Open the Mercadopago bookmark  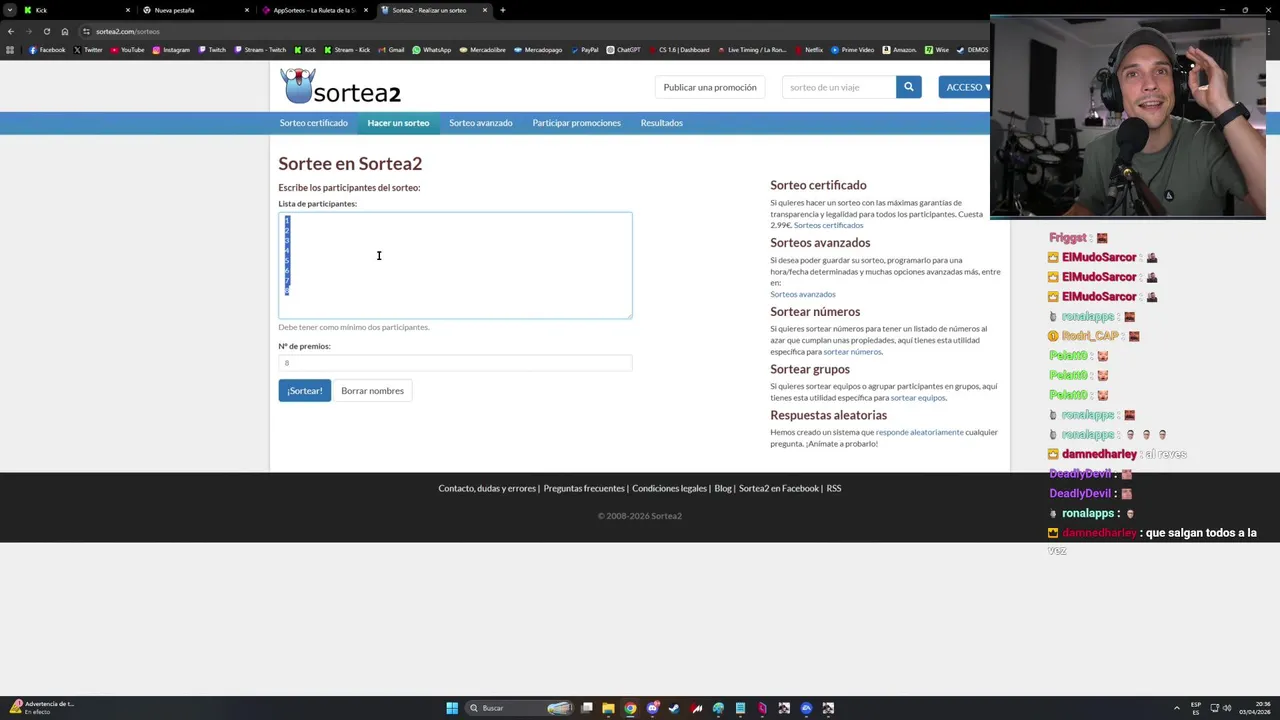click(538, 50)
